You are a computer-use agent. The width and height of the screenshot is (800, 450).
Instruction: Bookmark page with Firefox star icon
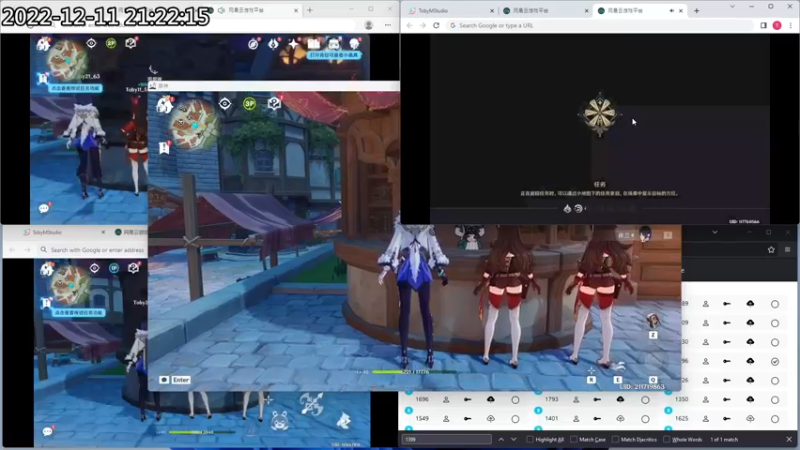coord(771,249)
